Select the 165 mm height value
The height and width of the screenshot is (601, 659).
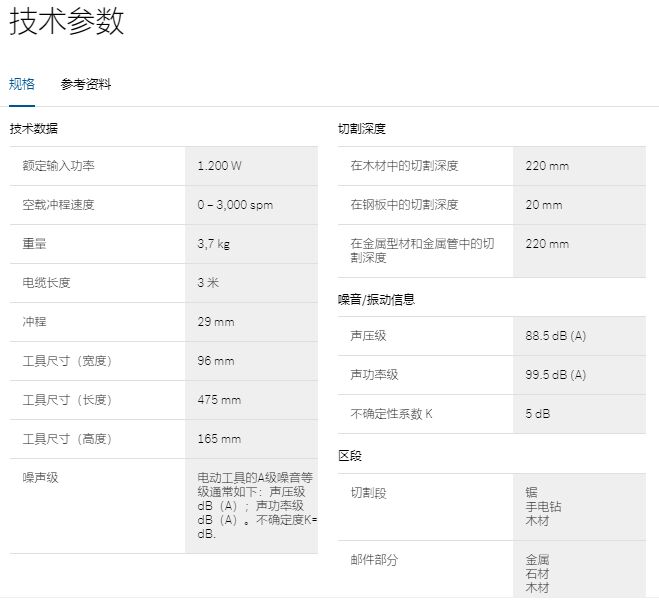coord(219,439)
